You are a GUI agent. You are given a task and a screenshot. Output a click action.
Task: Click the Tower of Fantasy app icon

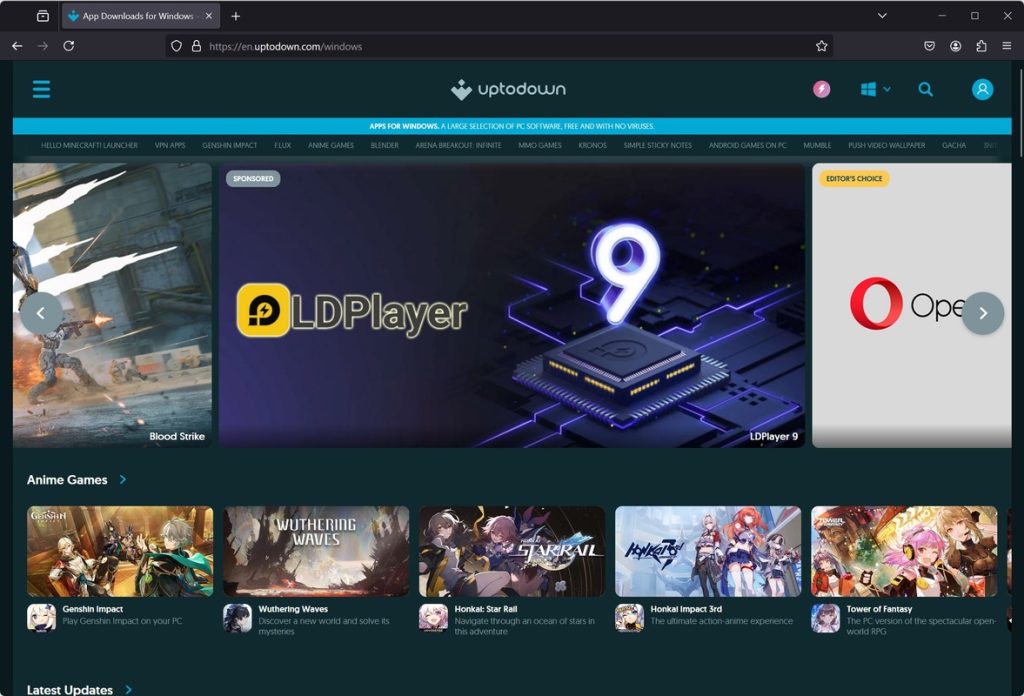click(825, 618)
